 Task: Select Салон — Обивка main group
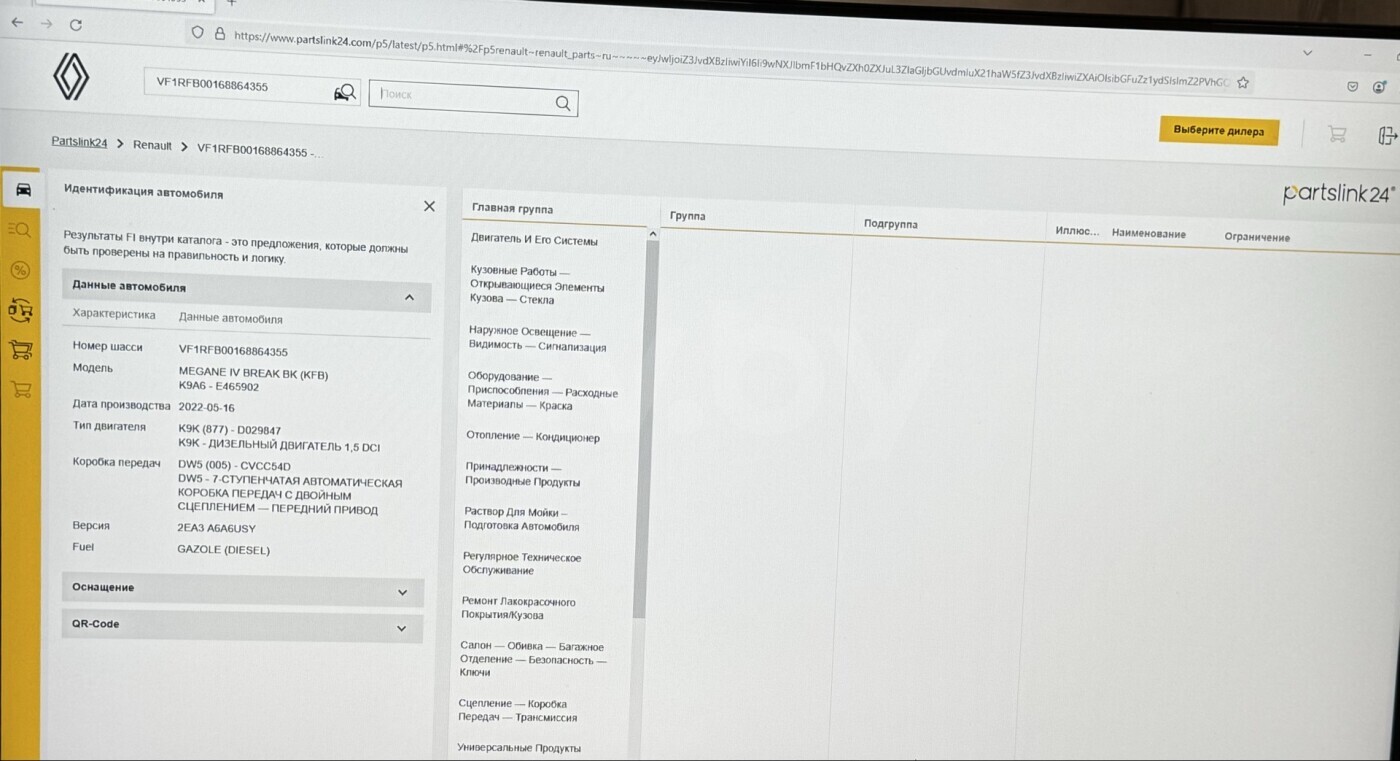tap(533, 659)
